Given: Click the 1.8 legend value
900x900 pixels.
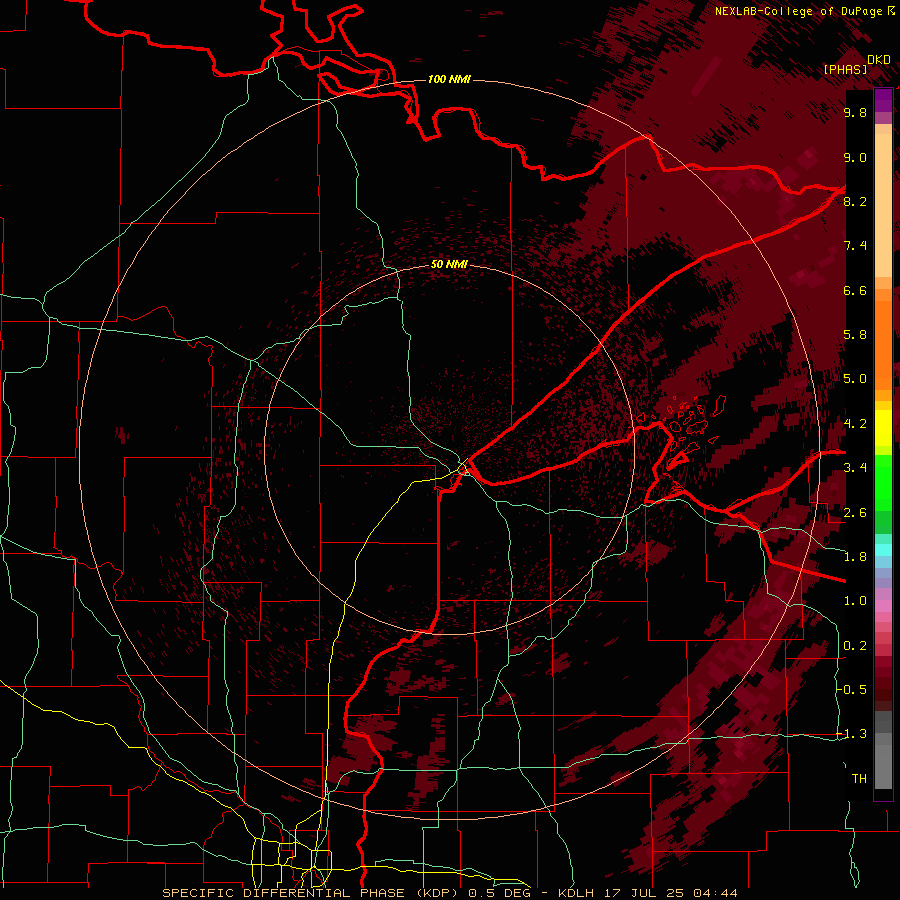Looking at the screenshot, I should [x=855, y=557].
